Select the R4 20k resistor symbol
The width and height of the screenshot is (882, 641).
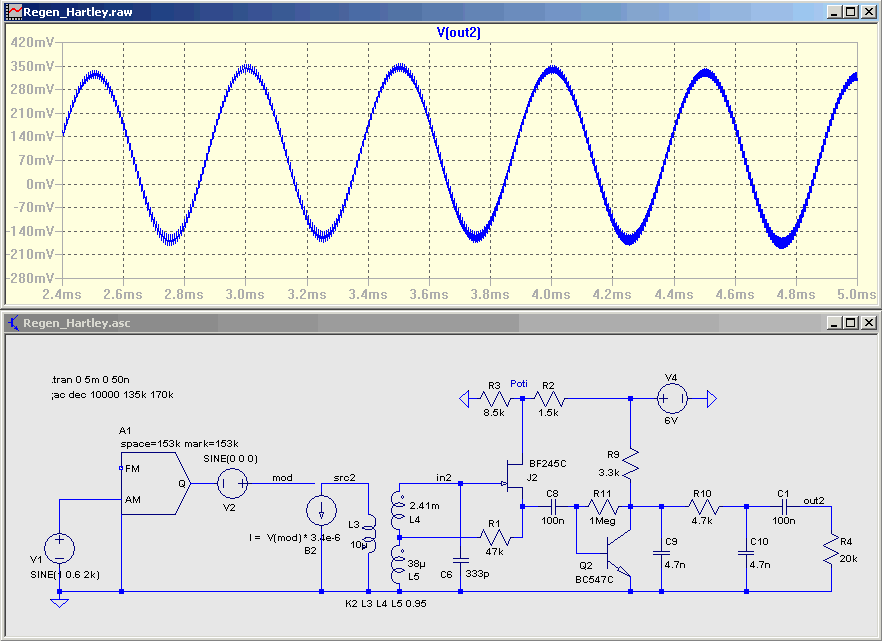pyautogui.click(x=831, y=549)
